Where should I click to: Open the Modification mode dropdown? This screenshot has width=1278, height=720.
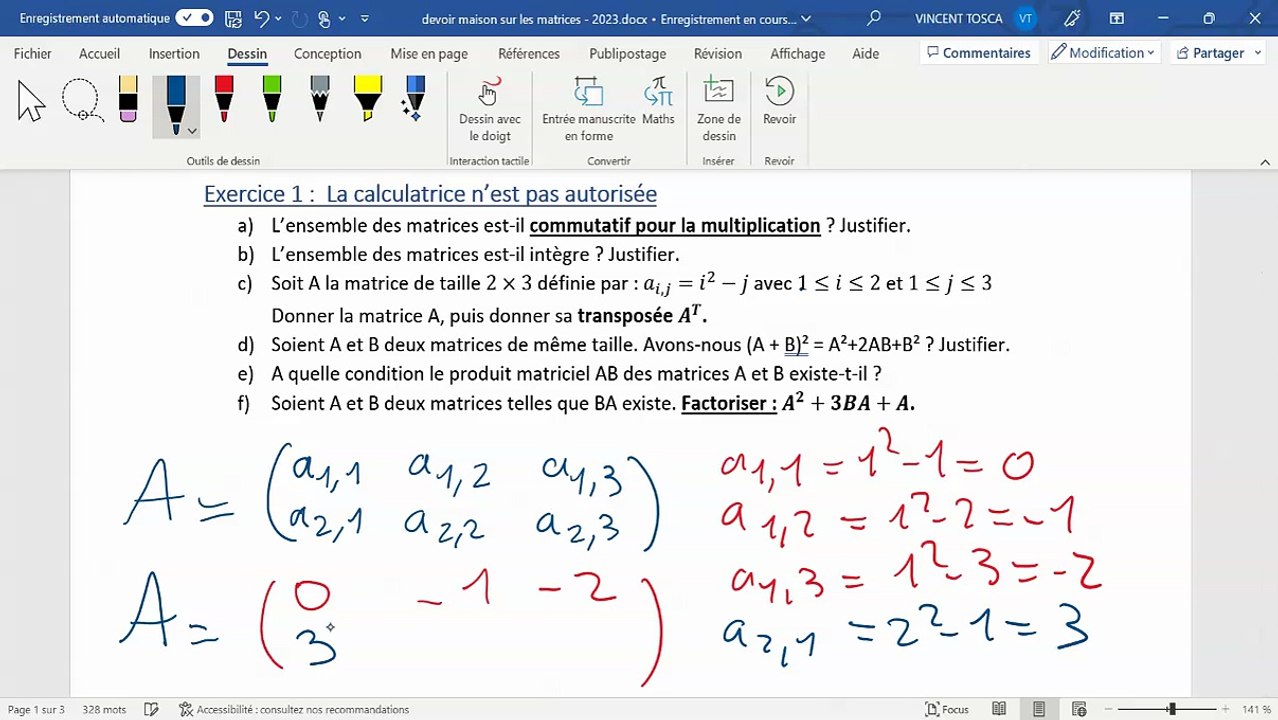point(1103,53)
